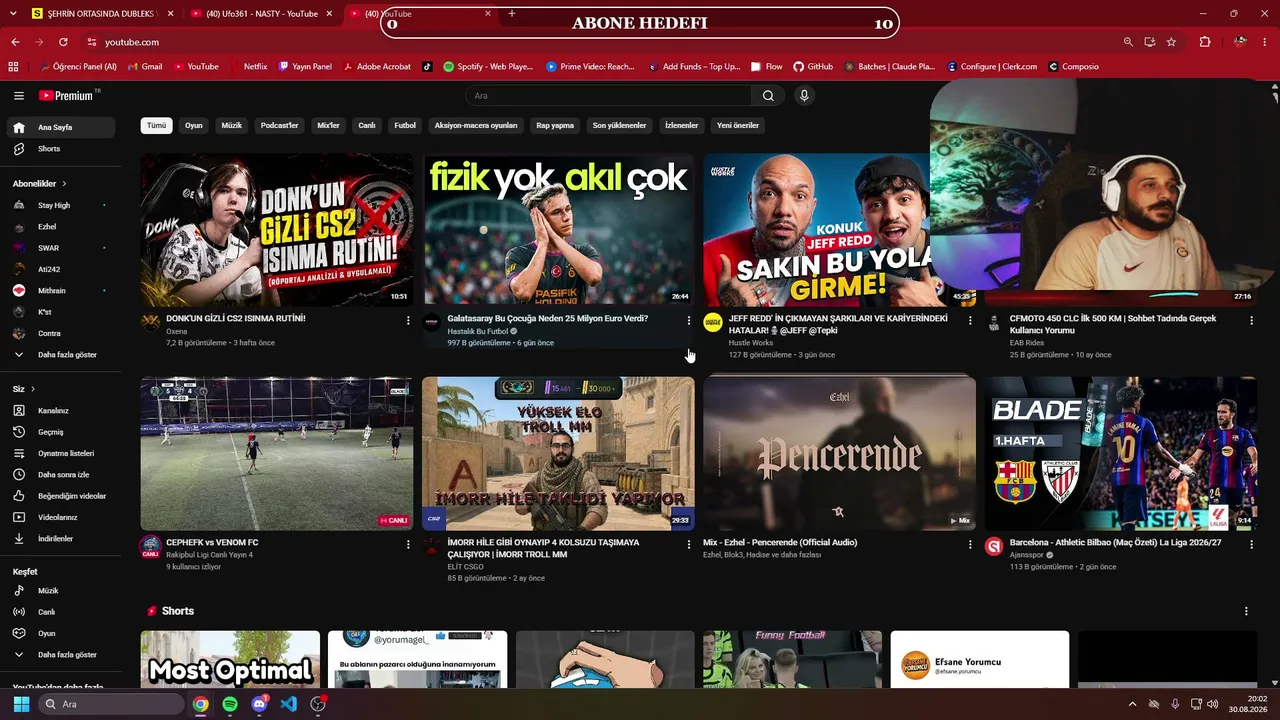Open Daha sonra izle list

pos(62,475)
